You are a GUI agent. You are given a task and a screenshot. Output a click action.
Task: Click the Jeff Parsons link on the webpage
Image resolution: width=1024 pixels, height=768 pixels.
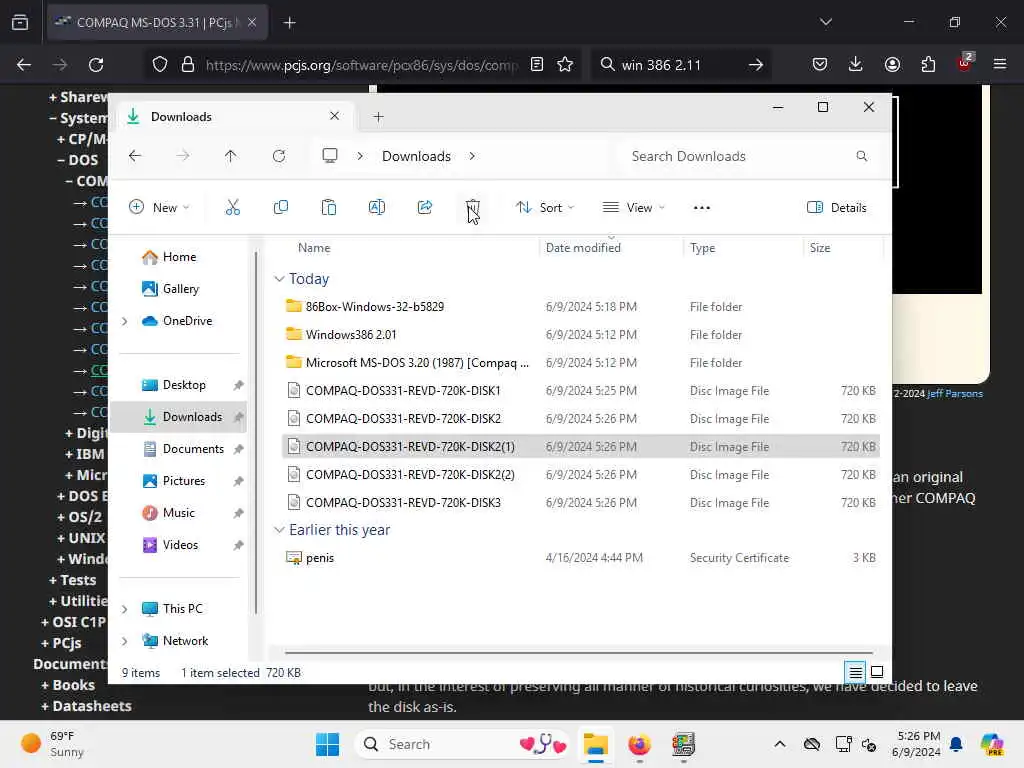[954, 393]
